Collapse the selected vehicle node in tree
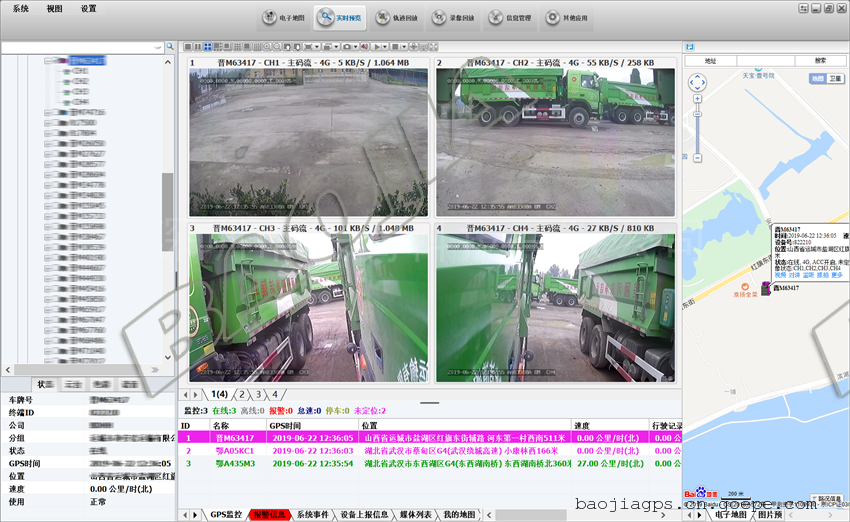 click(47, 60)
